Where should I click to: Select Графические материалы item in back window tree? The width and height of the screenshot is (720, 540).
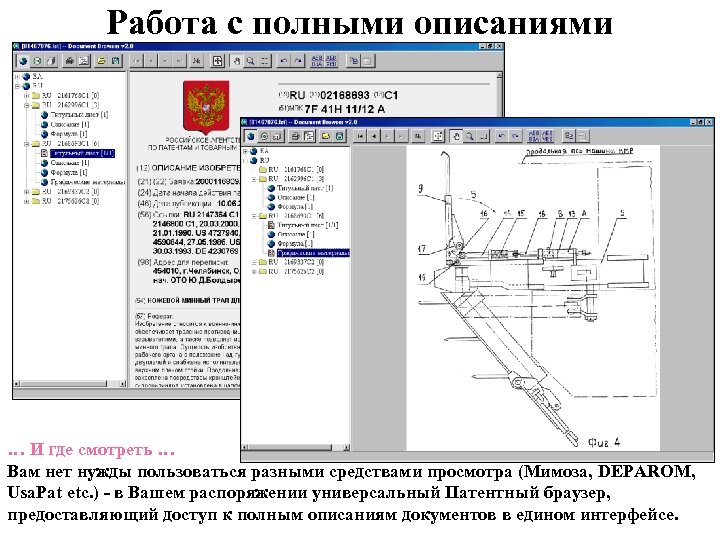(x=87, y=182)
